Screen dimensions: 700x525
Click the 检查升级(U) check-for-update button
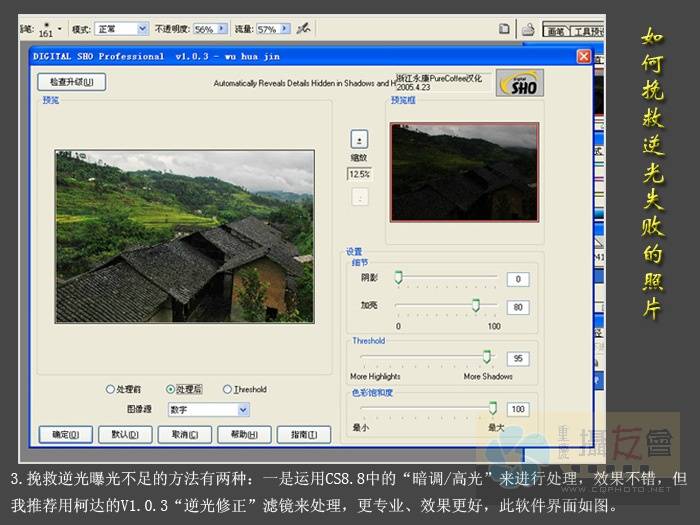click(72, 82)
